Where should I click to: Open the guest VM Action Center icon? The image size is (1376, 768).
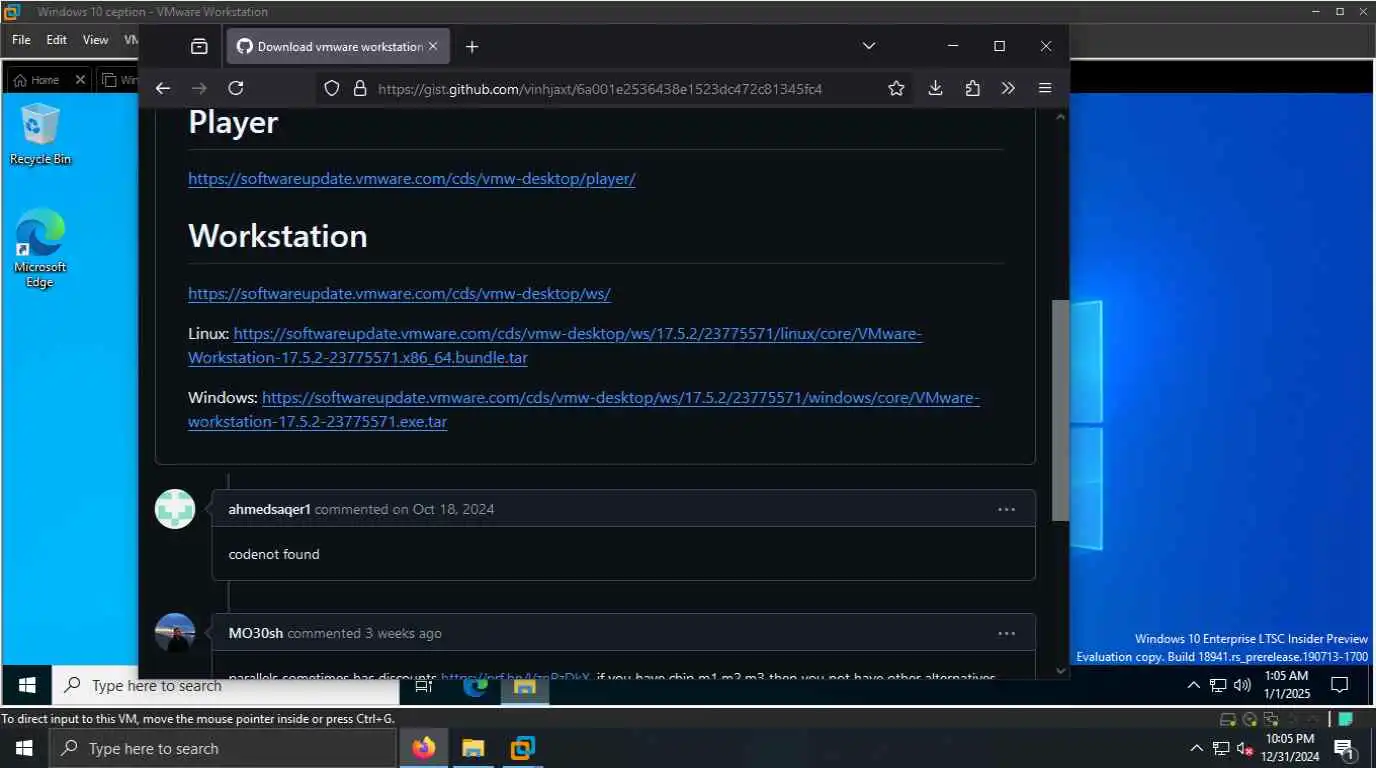(x=1340, y=685)
